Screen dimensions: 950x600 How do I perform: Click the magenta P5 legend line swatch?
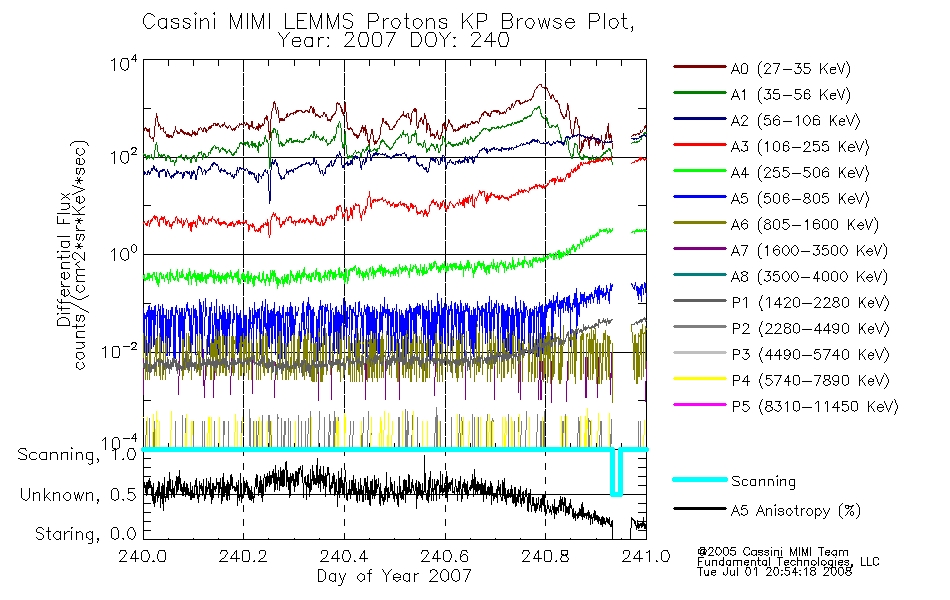(700, 404)
